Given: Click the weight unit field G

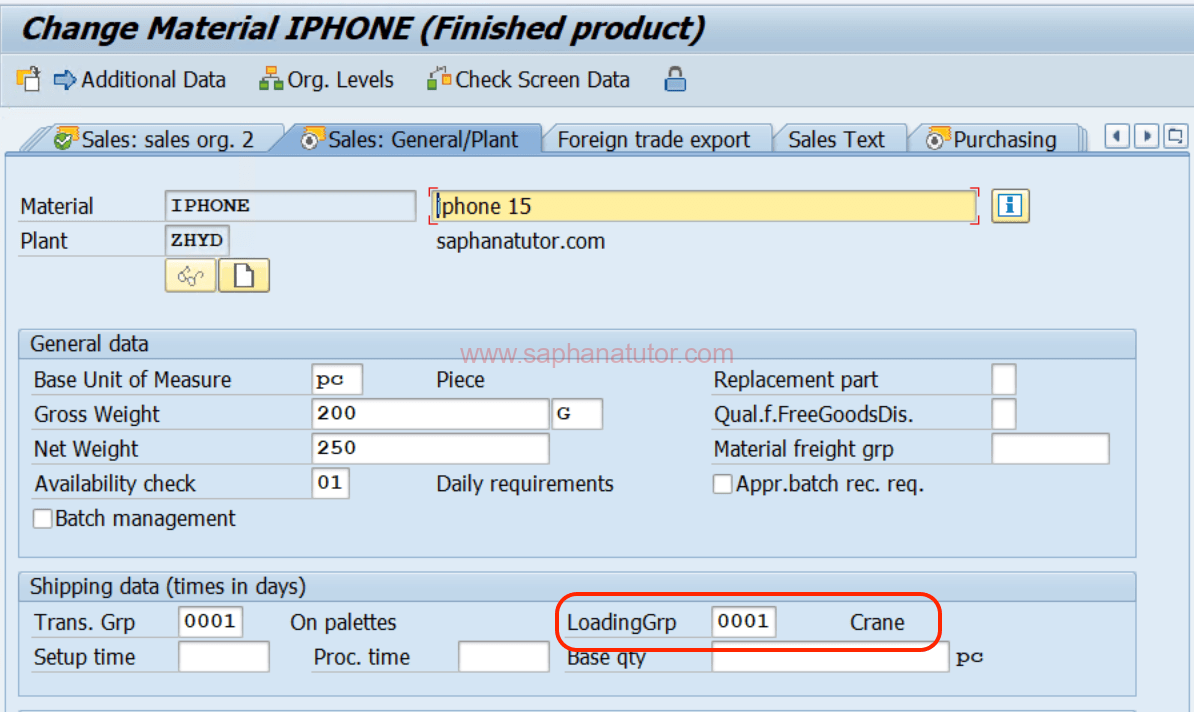Looking at the screenshot, I should (576, 413).
